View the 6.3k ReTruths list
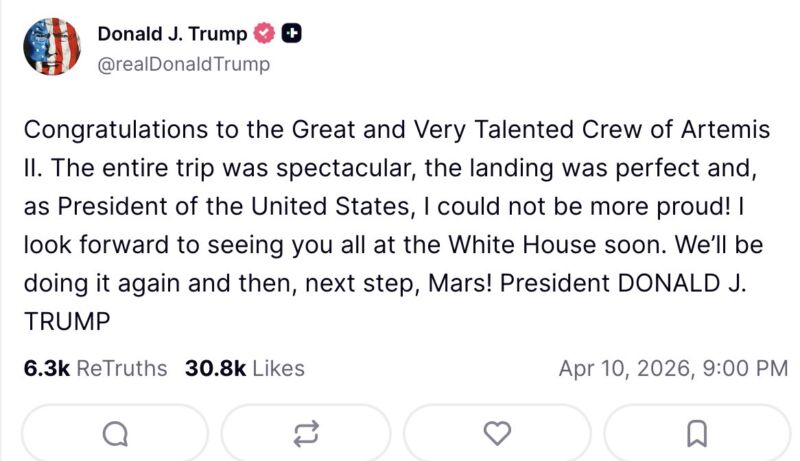 95,368
